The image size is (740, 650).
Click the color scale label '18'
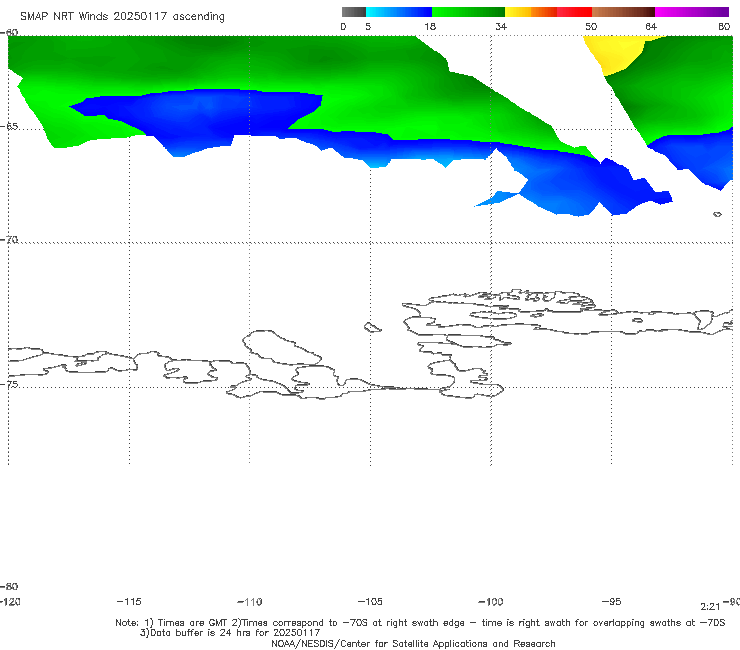pos(429,26)
